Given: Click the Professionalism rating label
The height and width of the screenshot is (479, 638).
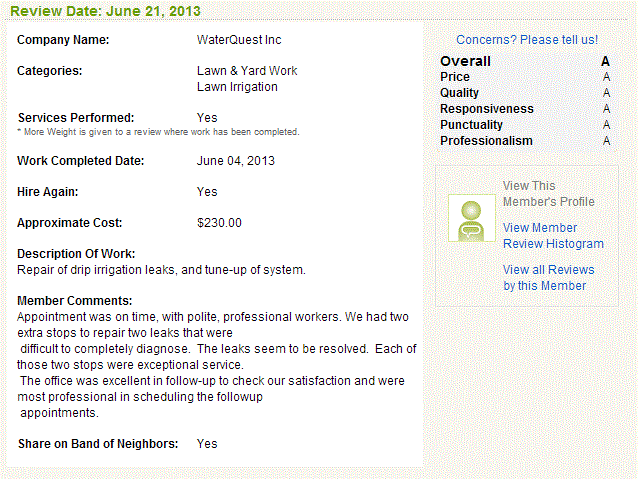Looking at the screenshot, I should click(x=486, y=141).
